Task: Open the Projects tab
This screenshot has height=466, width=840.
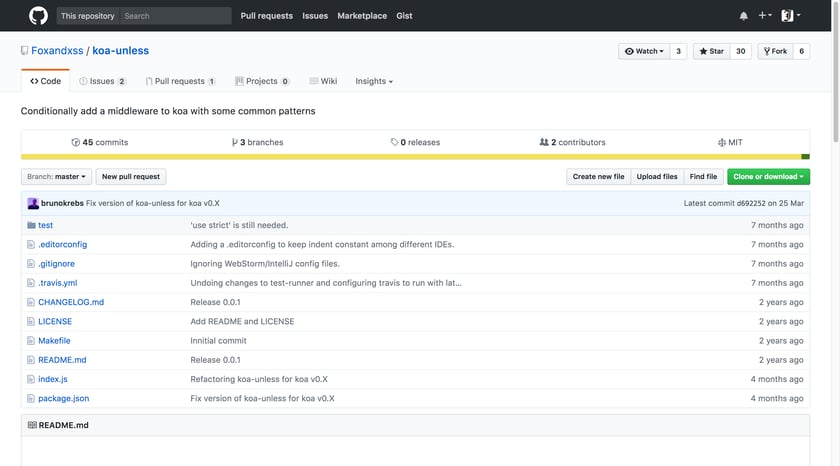Action: pos(262,81)
